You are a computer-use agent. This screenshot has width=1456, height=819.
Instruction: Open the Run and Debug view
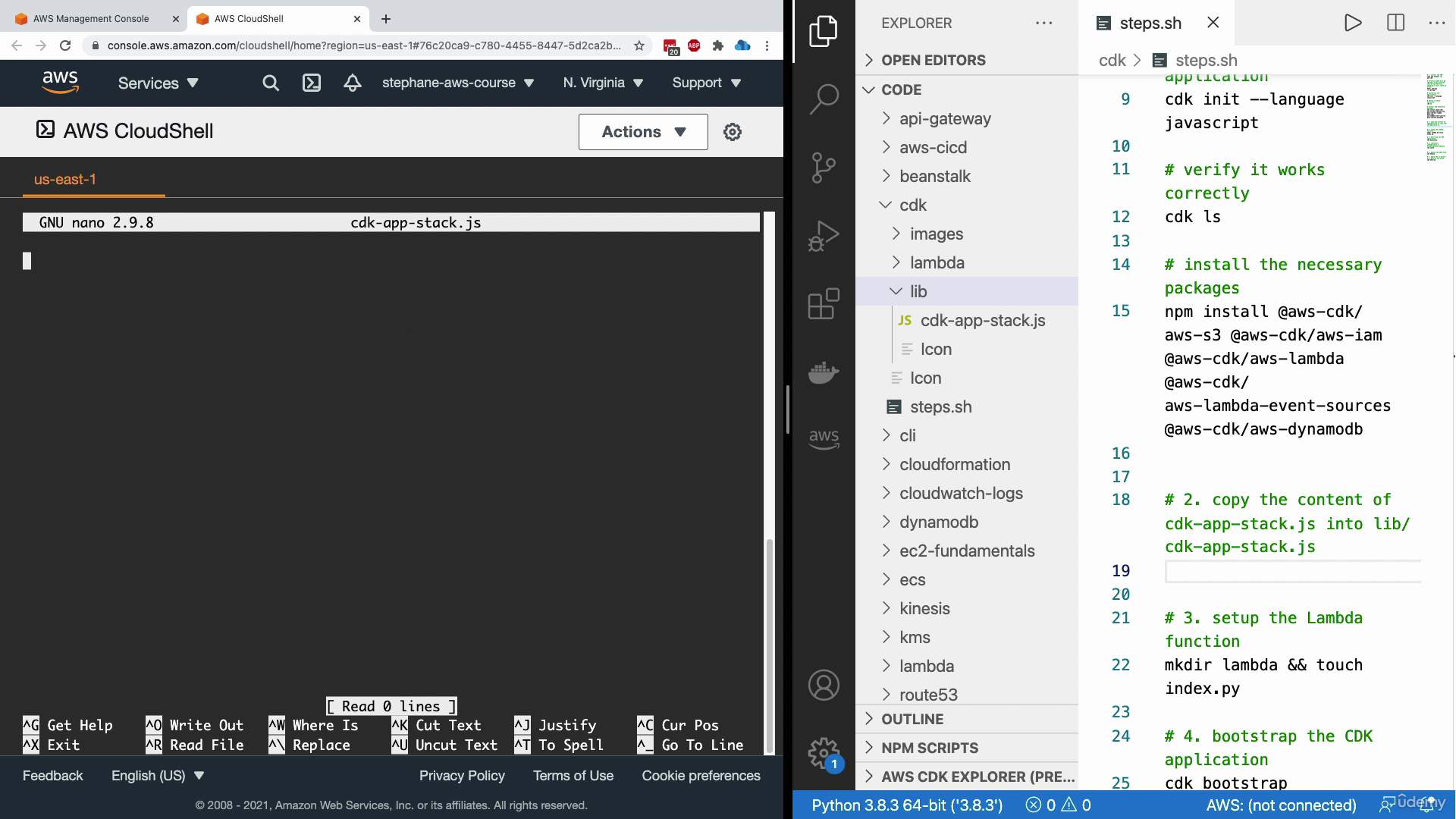click(x=824, y=236)
